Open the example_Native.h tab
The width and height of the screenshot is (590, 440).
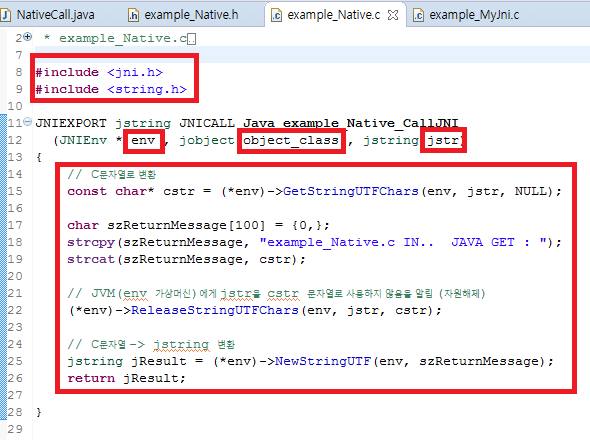coord(191,15)
